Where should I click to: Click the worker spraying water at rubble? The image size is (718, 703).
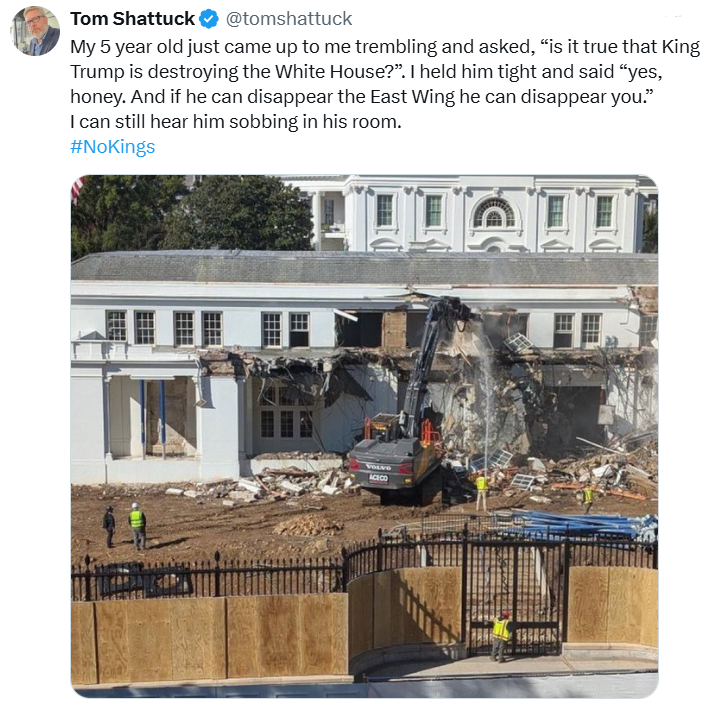(482, 492)
